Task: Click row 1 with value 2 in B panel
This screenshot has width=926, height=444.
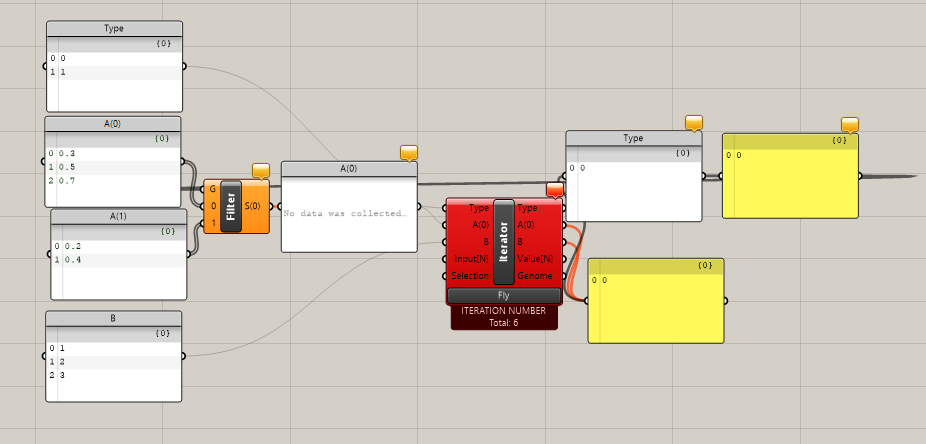Action: (113, 361)
